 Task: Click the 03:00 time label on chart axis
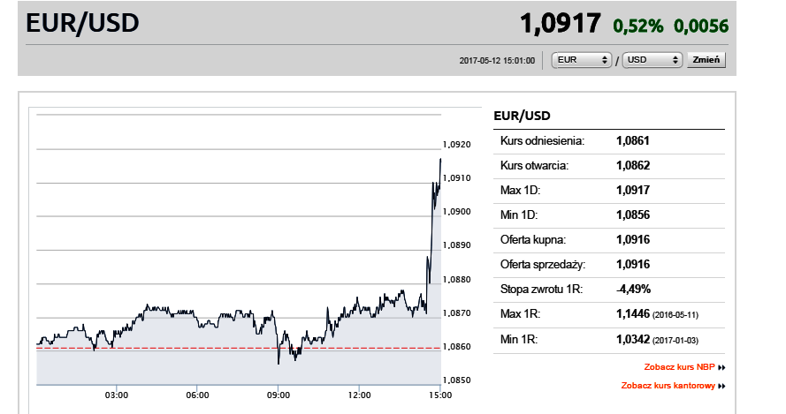point(116,395)
